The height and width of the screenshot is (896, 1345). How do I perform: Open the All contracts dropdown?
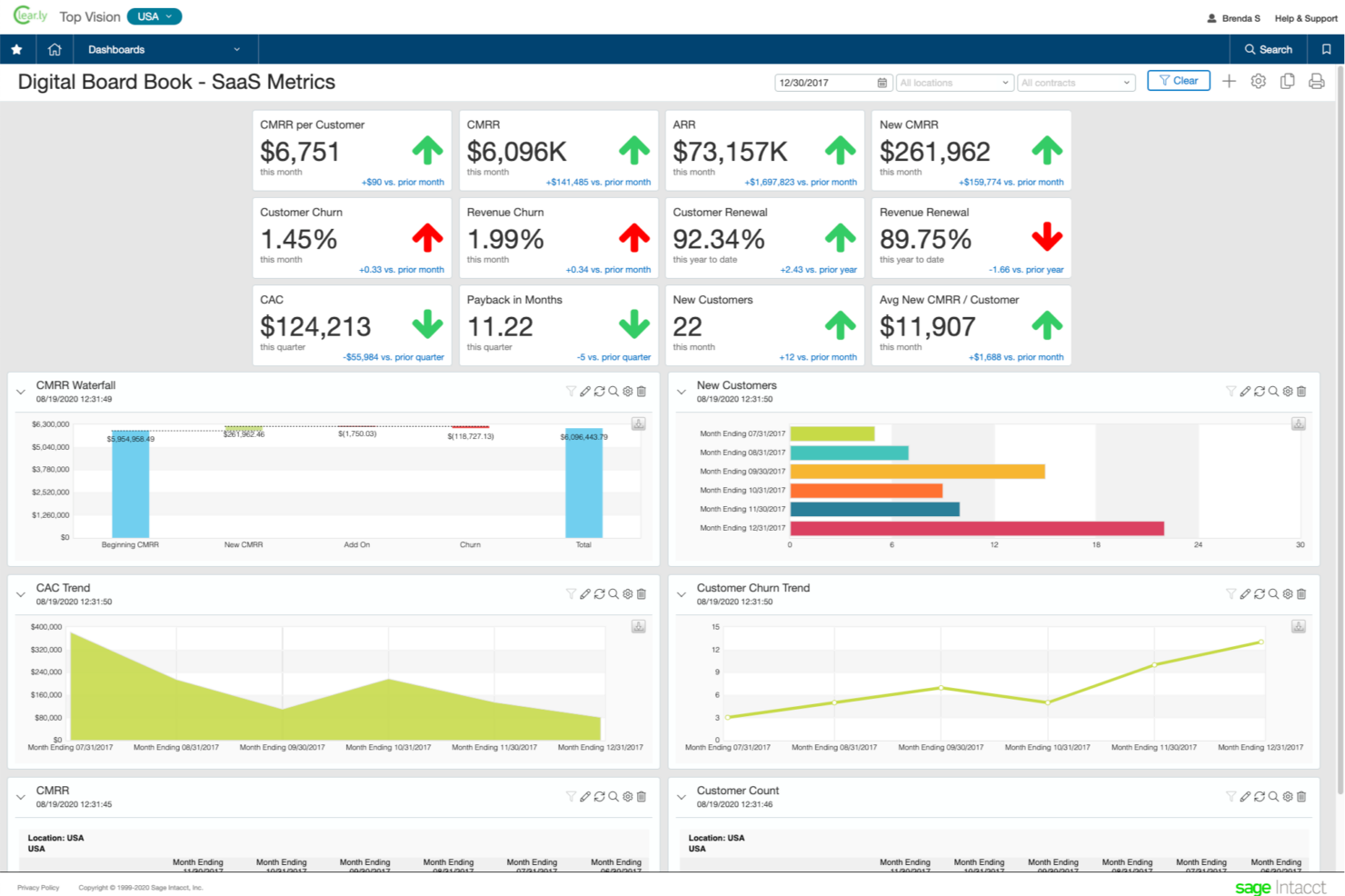(x=1076, y=83)
